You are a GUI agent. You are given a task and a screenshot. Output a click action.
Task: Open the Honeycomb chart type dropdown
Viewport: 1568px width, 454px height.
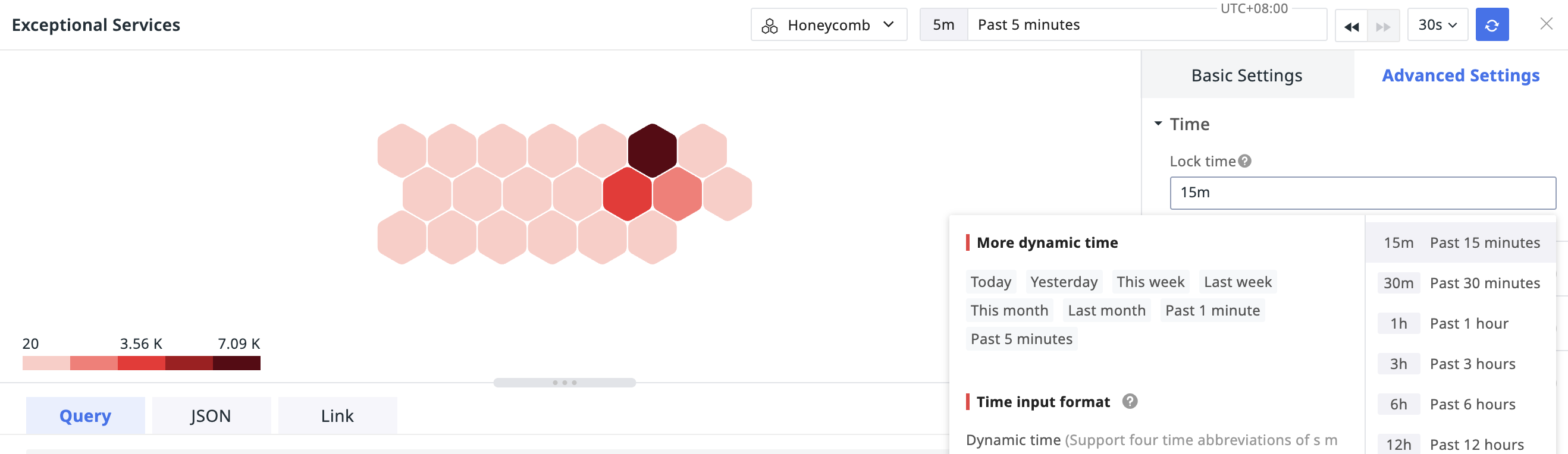point(829,25)
